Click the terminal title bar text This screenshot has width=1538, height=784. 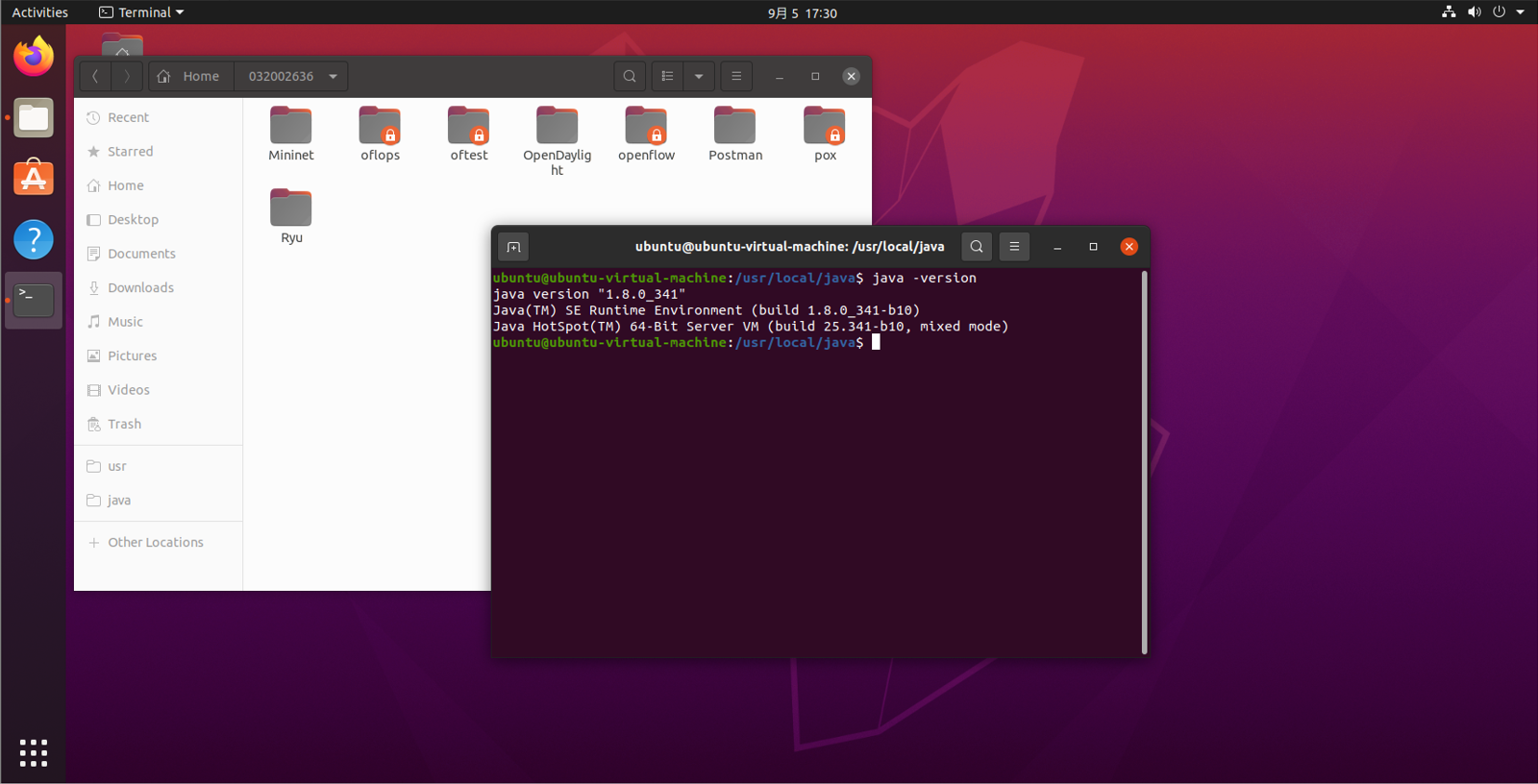789,247
